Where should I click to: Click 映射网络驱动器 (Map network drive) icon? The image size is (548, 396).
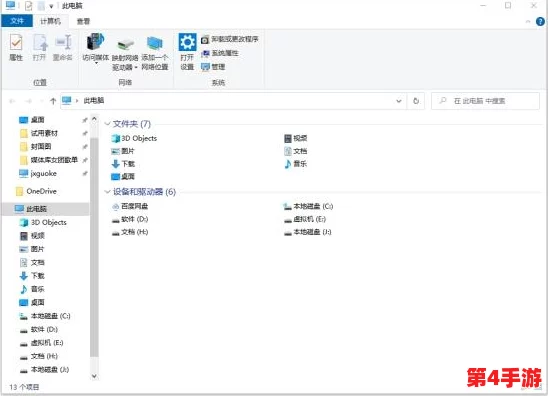tap(125, 52)
